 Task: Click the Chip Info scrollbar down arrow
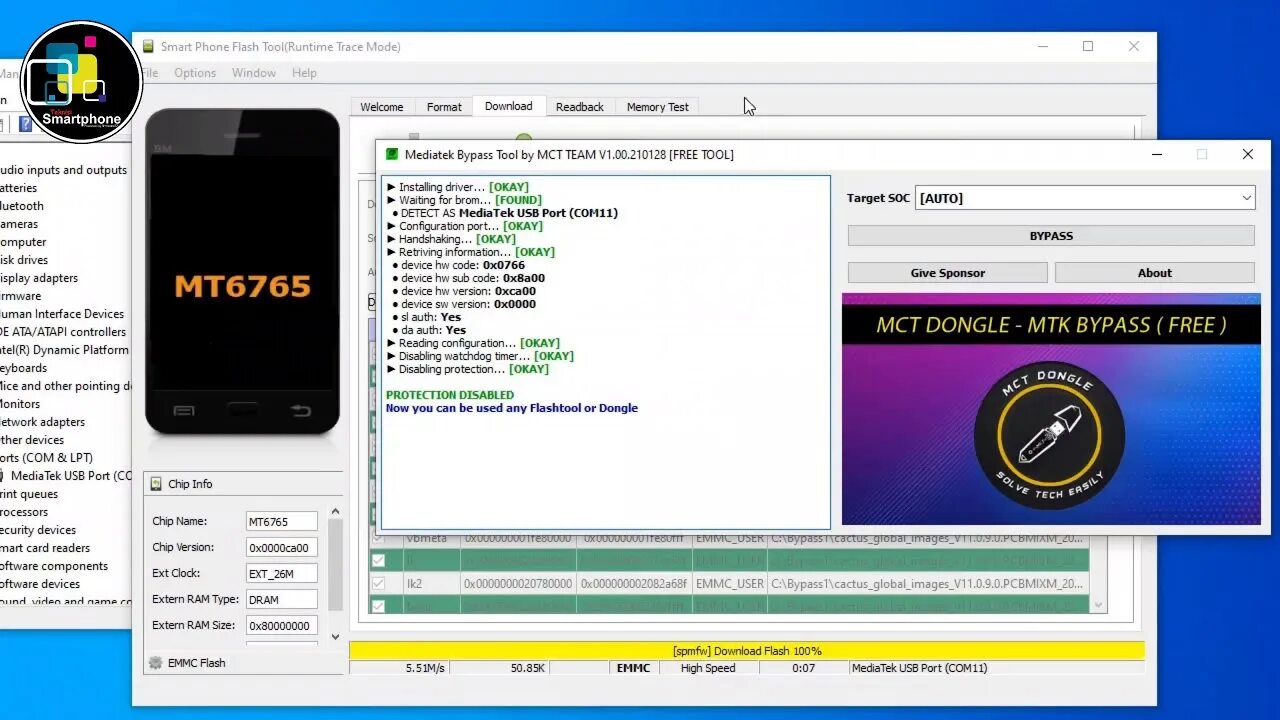click(x=335, y=636)
